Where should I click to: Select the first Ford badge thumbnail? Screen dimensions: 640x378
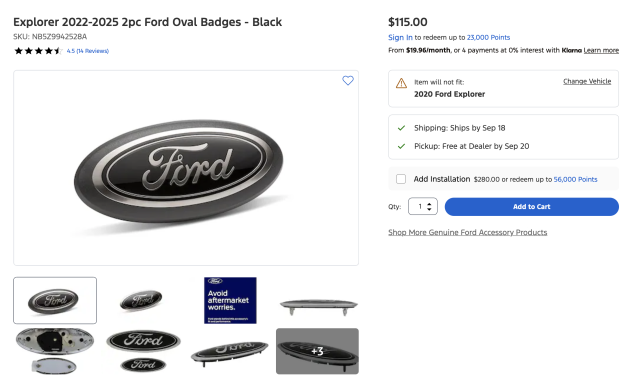[x=55, y=300]
